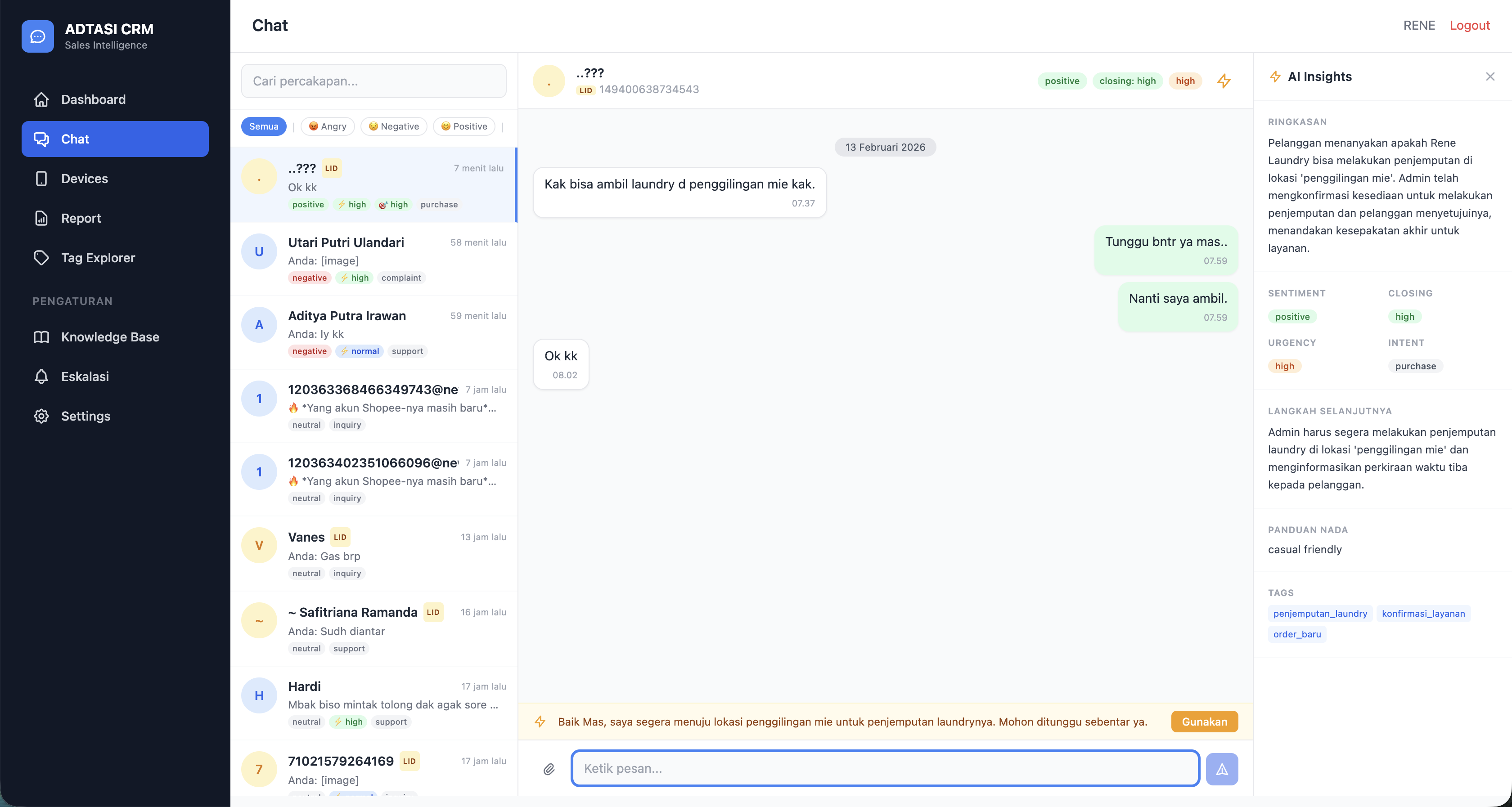Open Devices from the sidebar
1512x807 pixels.
(x=85, y=179)
